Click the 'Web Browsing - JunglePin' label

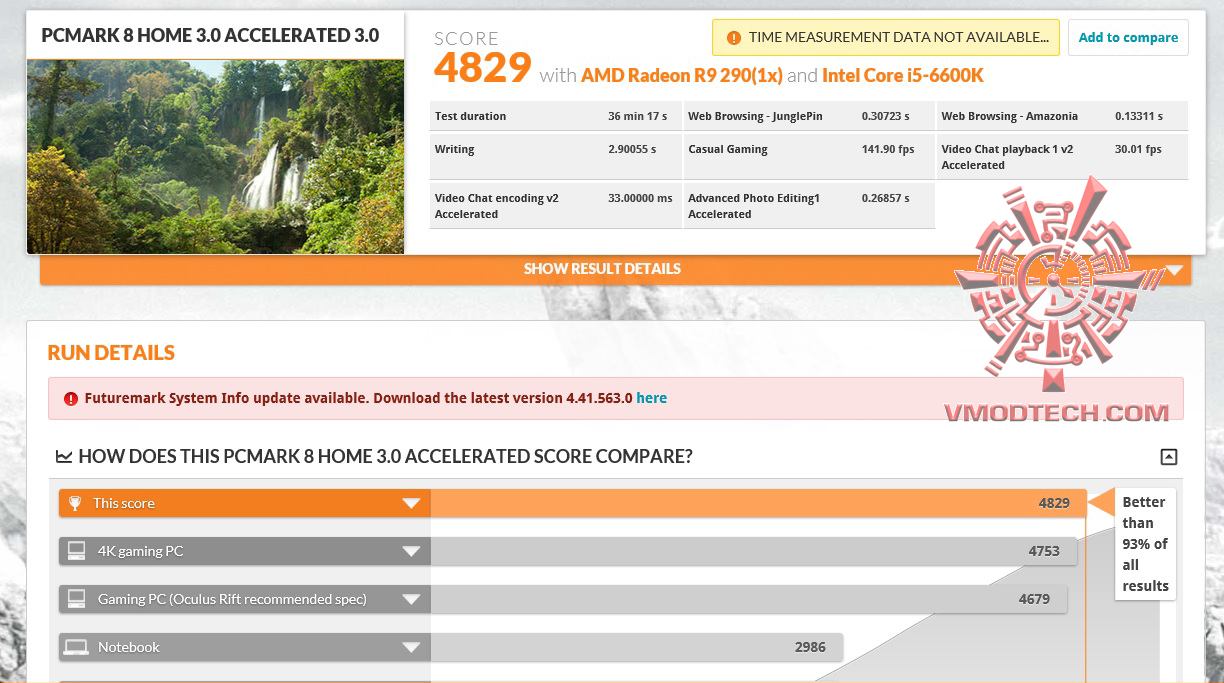pos(755,116)
